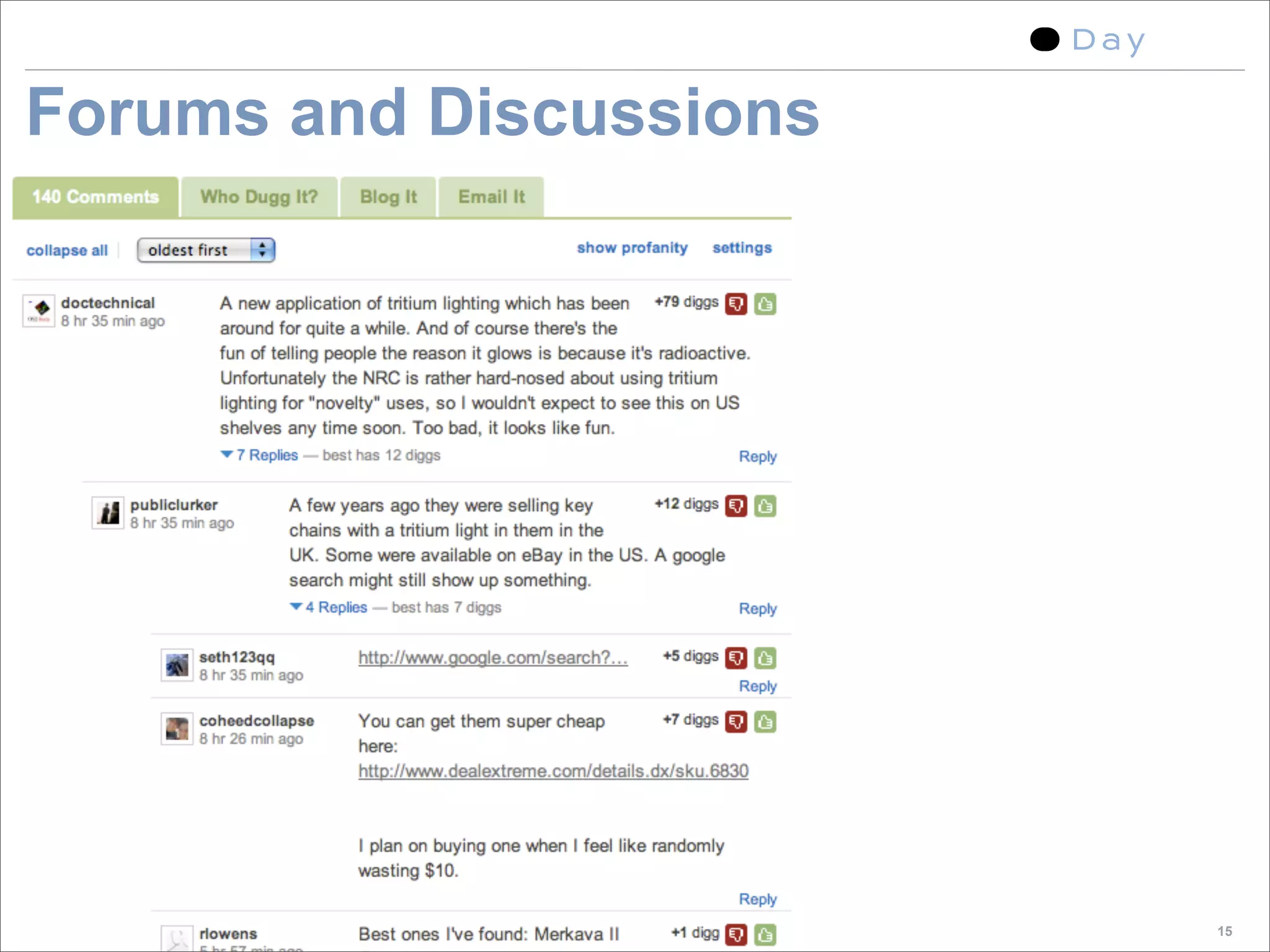This screenshot has height=952, width=1270.
Task: Click show profanity link
Action: [633, 248]
